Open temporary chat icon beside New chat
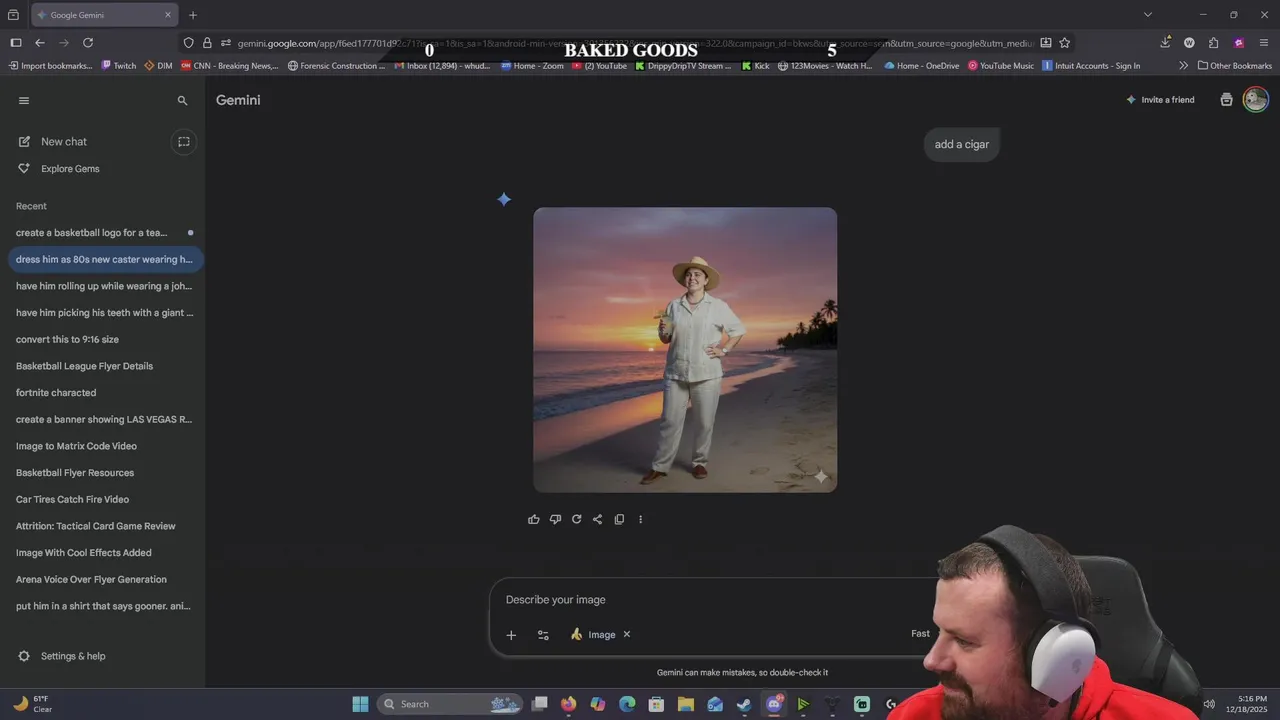Viewport: 1280px width, 720px height. [184, 142]
